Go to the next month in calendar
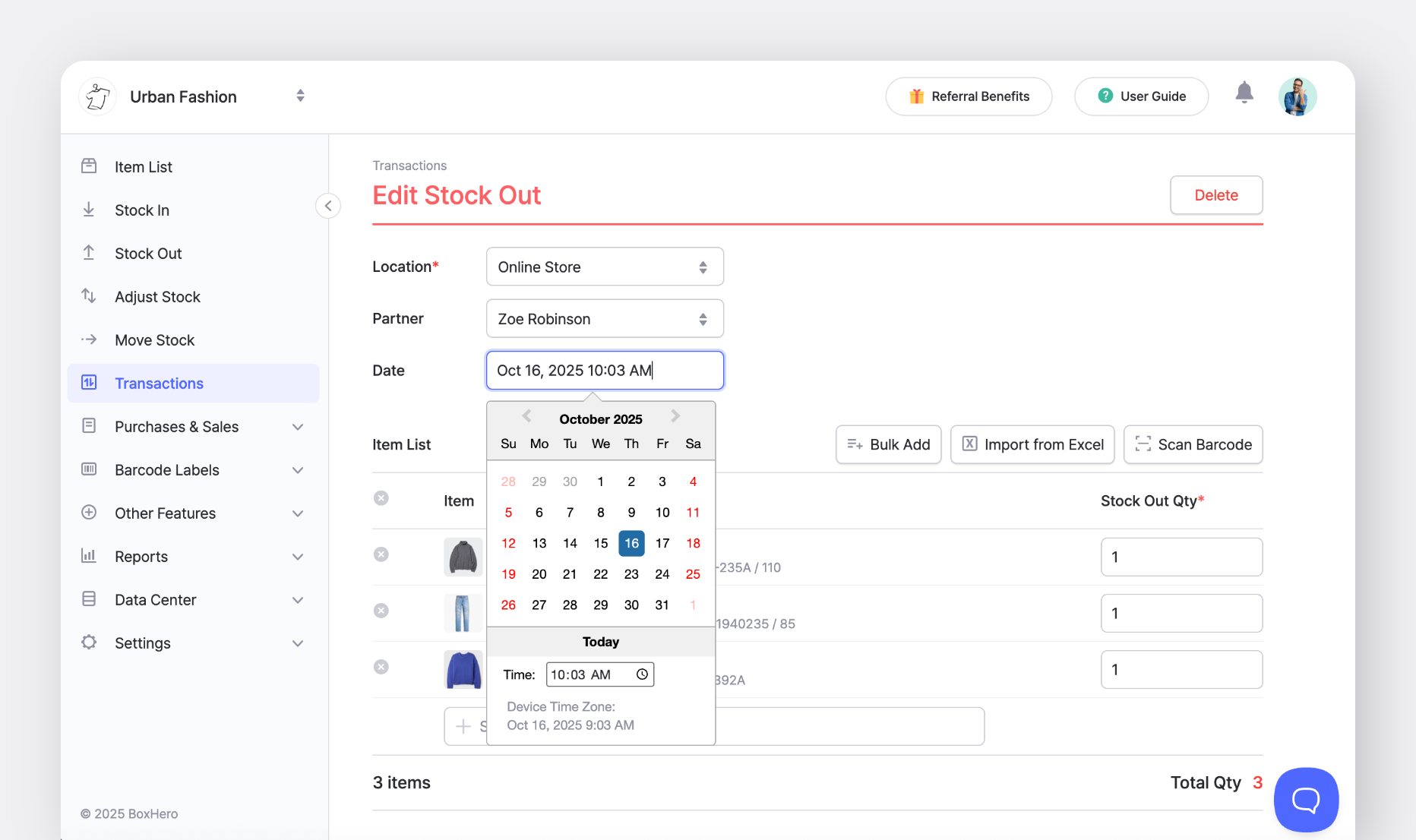This screenshot has width=1416, height=840. (675, 416)
